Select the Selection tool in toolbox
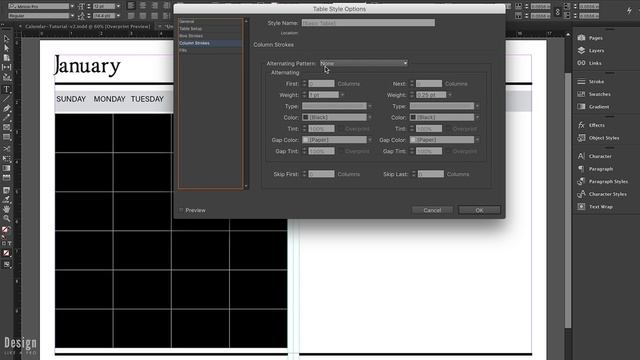Screen dimensions: 640x360 pyautogui.click(x=6, y=39)
